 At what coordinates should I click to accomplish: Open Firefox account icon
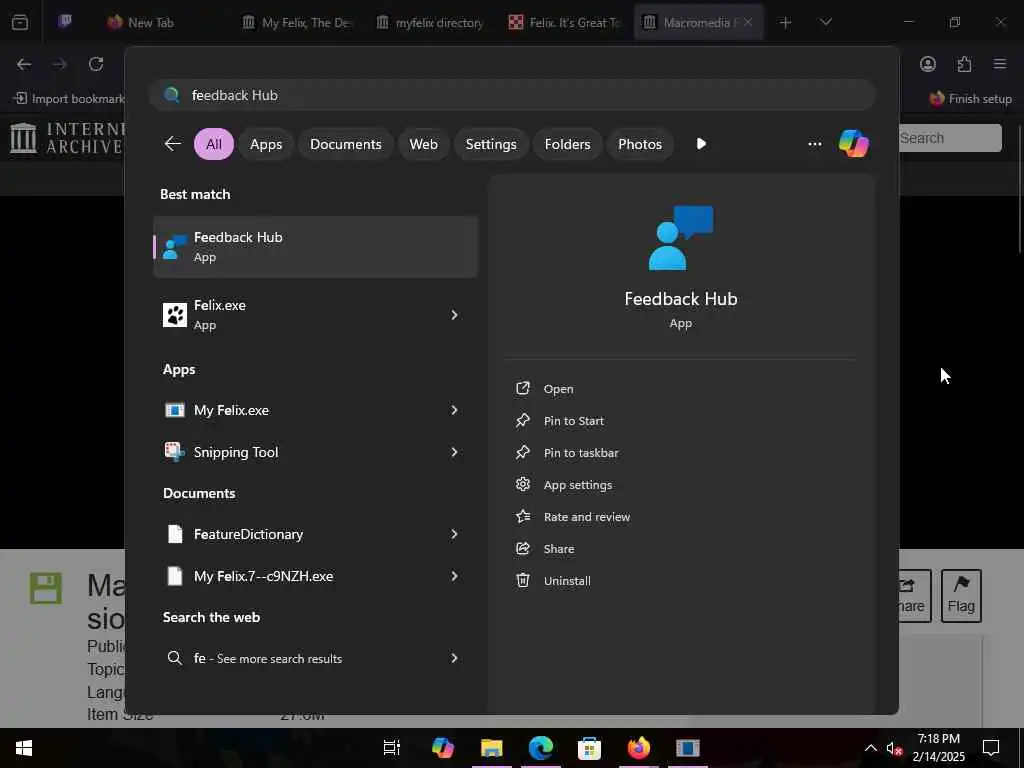pos(927,64)
